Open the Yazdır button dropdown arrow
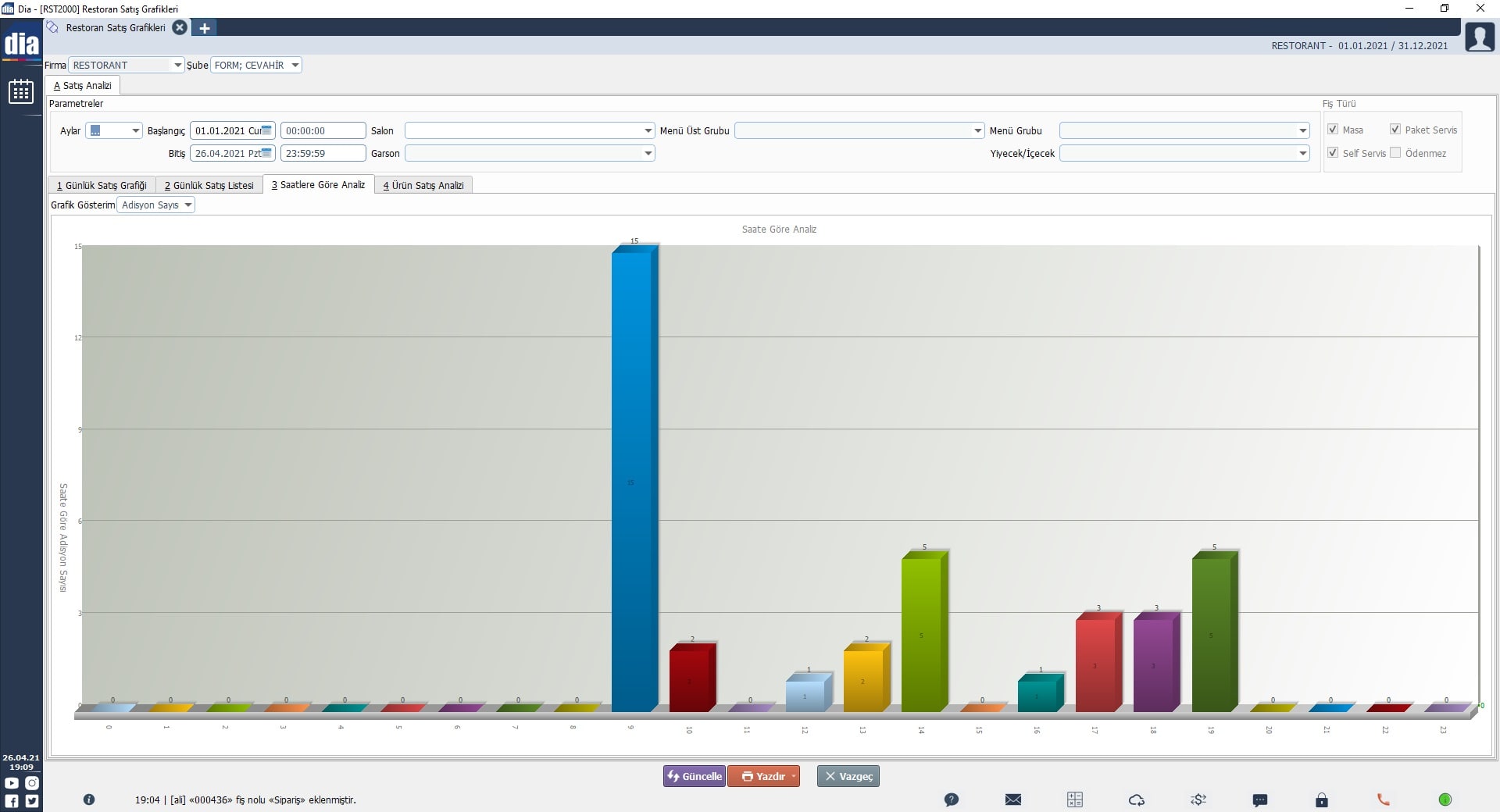This screenshot has width=1500, height=812. coord(794,776)
